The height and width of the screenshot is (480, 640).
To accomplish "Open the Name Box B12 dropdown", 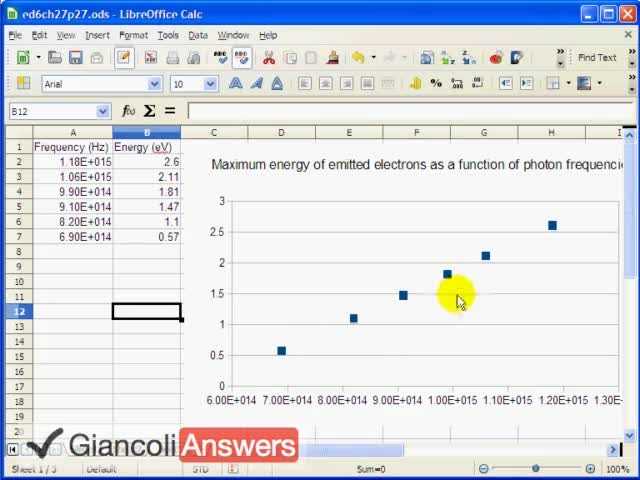I will point(102,111).
